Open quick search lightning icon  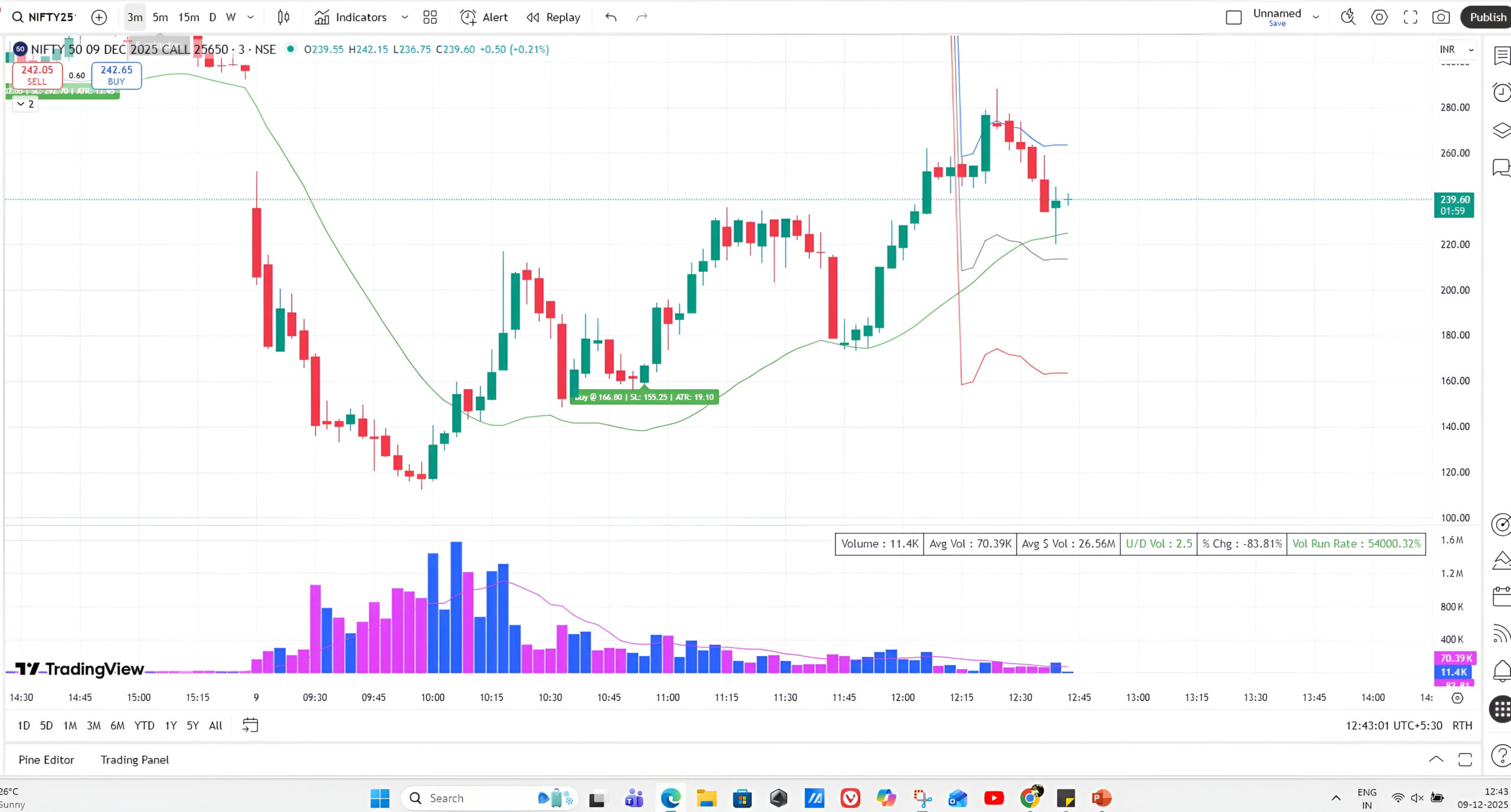coord(1348,17)
